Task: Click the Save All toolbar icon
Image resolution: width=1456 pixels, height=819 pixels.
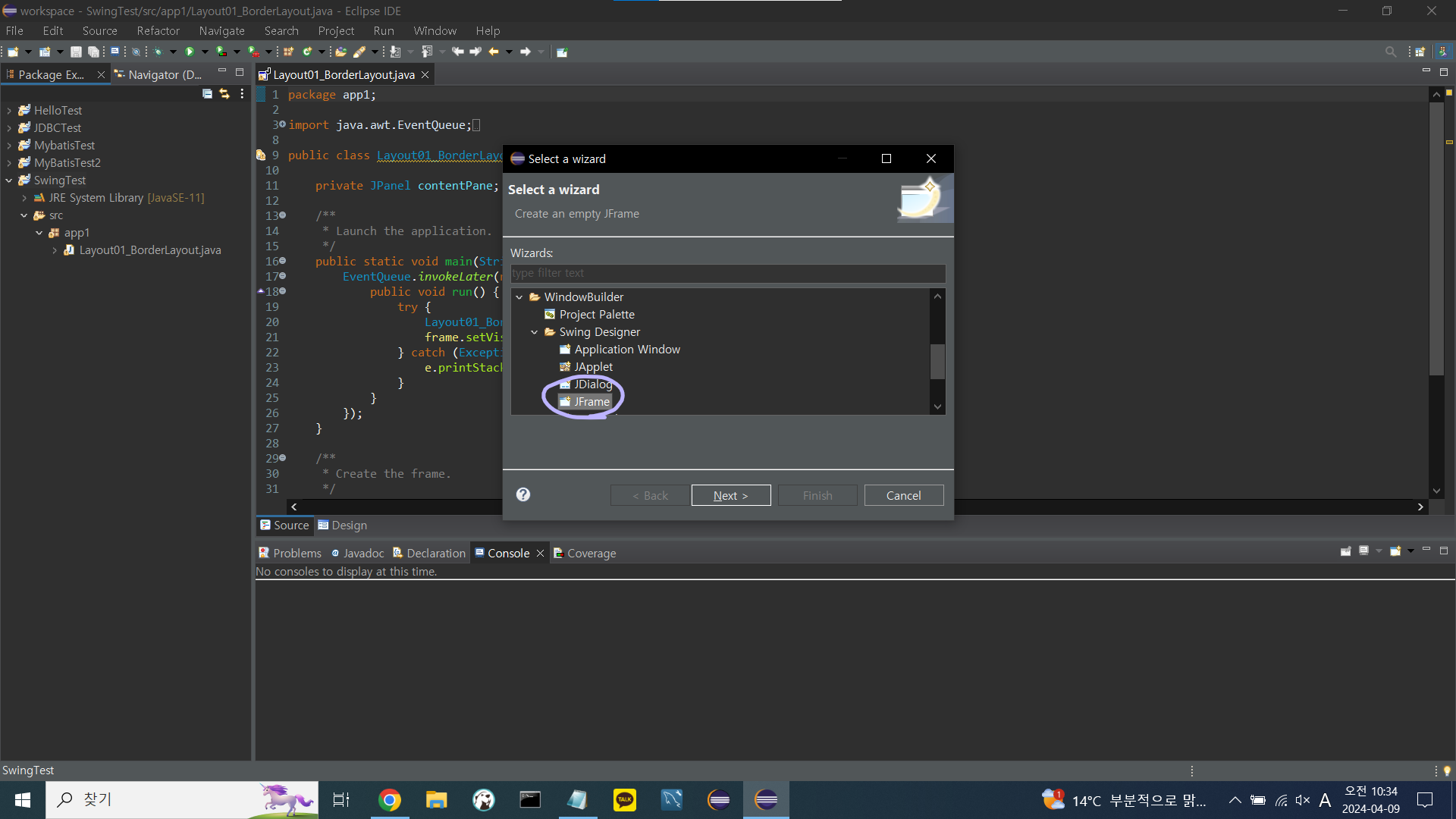Action: coord(93,52)
